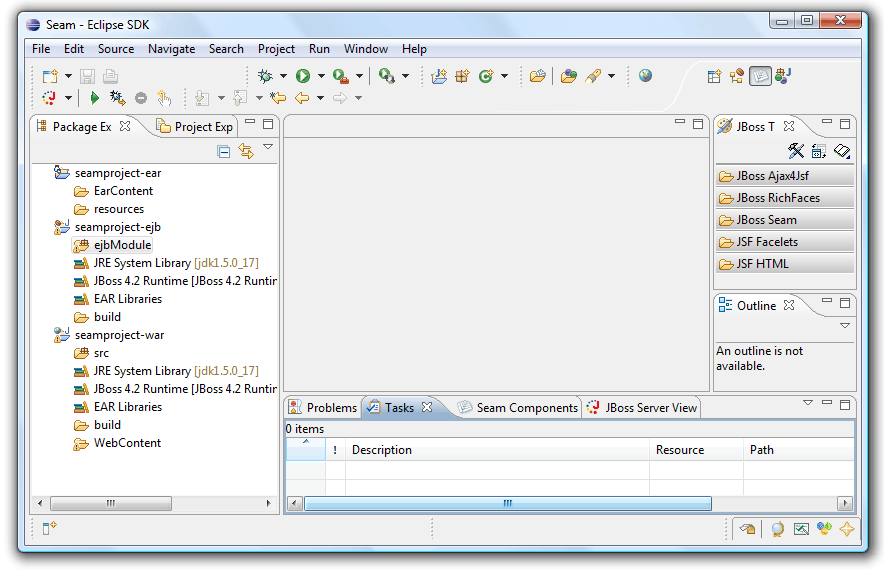Open the Navigate menu

click(x=171, y=49)
